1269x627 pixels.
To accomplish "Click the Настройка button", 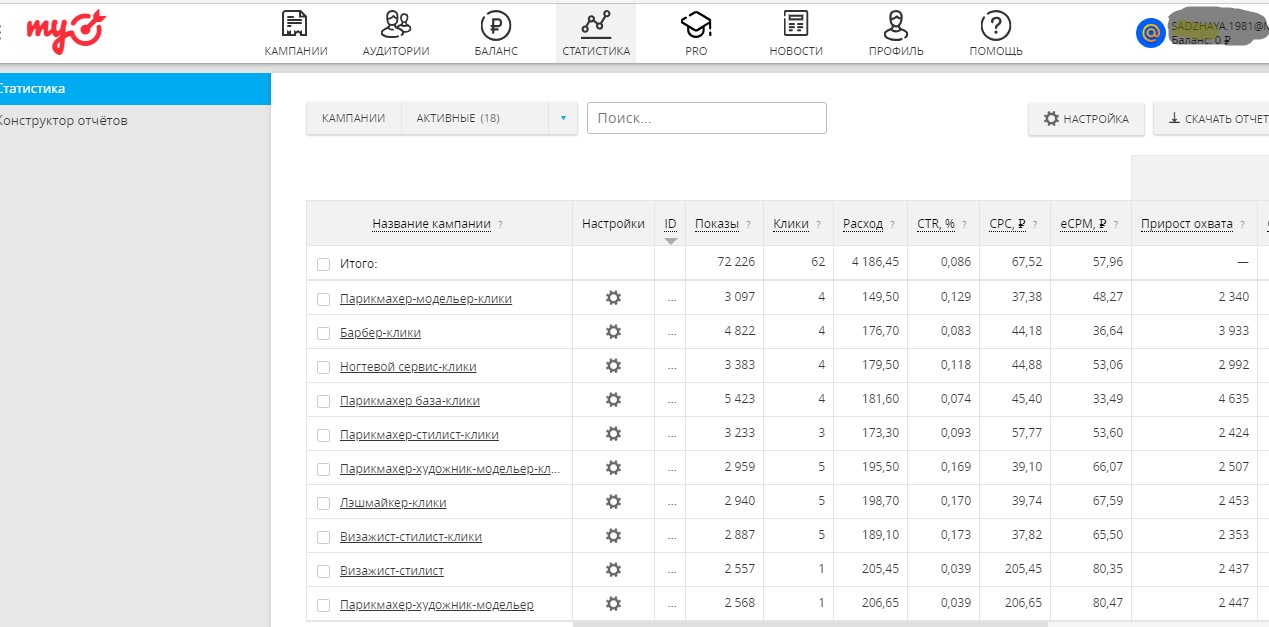I will point(1086,119).
